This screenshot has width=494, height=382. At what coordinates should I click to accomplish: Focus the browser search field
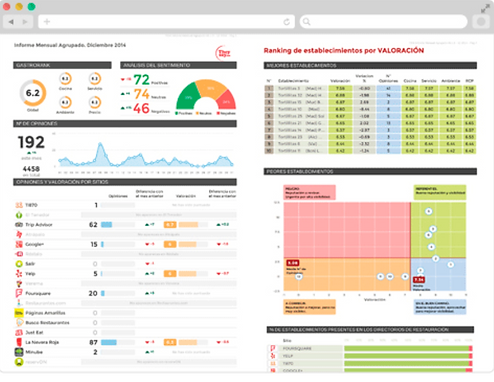click(383, 22)
